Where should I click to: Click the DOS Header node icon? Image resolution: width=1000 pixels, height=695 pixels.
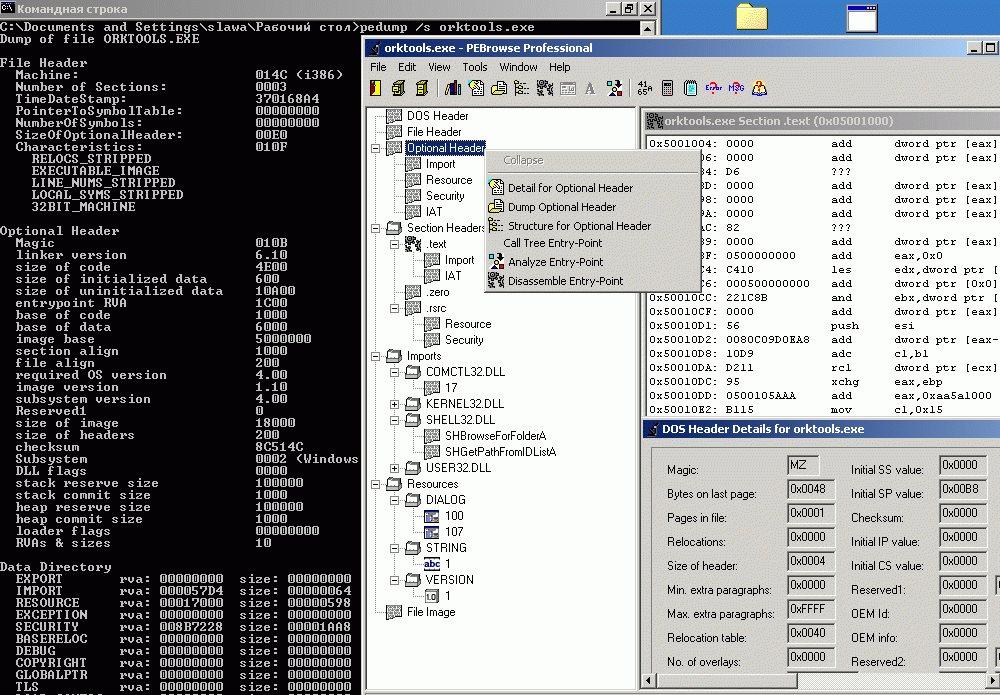395,115
